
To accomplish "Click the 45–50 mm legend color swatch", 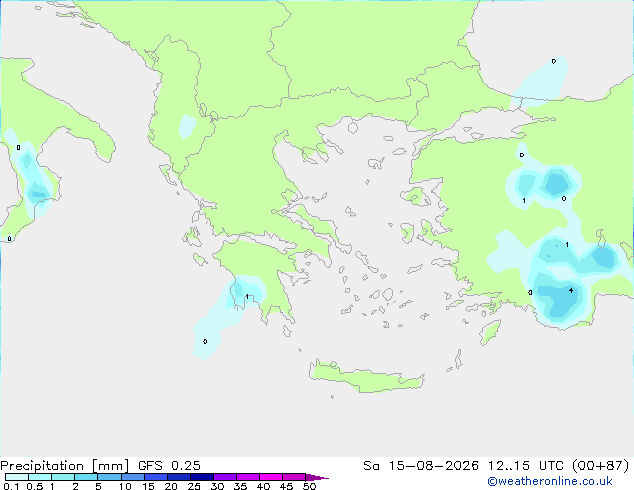I will [x=294, y=477].
